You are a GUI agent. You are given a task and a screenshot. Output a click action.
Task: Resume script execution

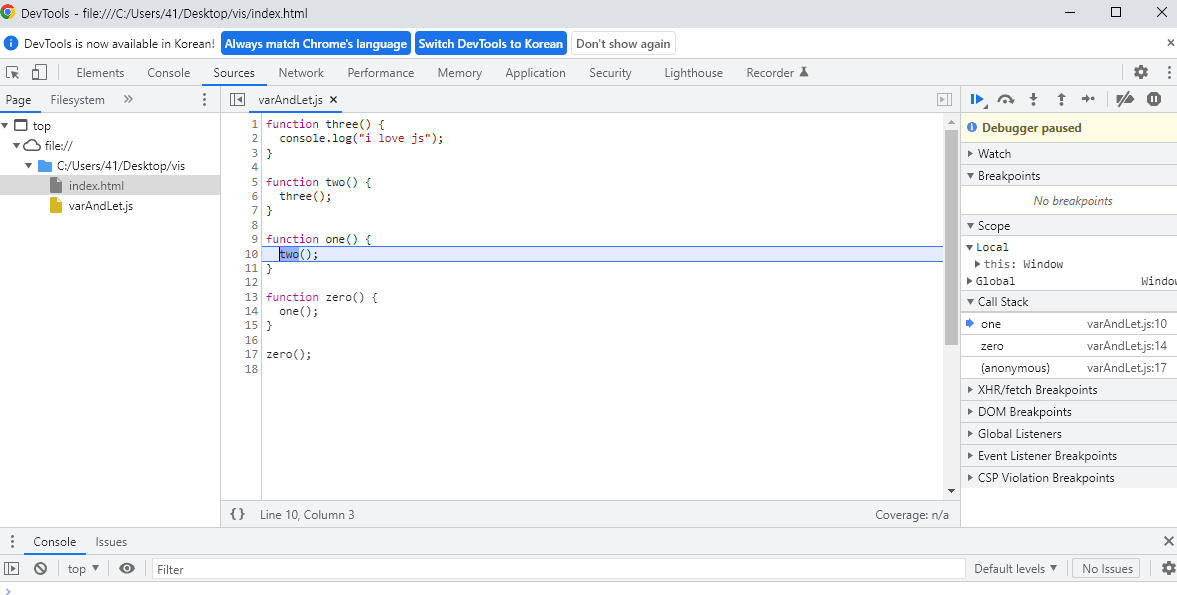tap(977, 99)
